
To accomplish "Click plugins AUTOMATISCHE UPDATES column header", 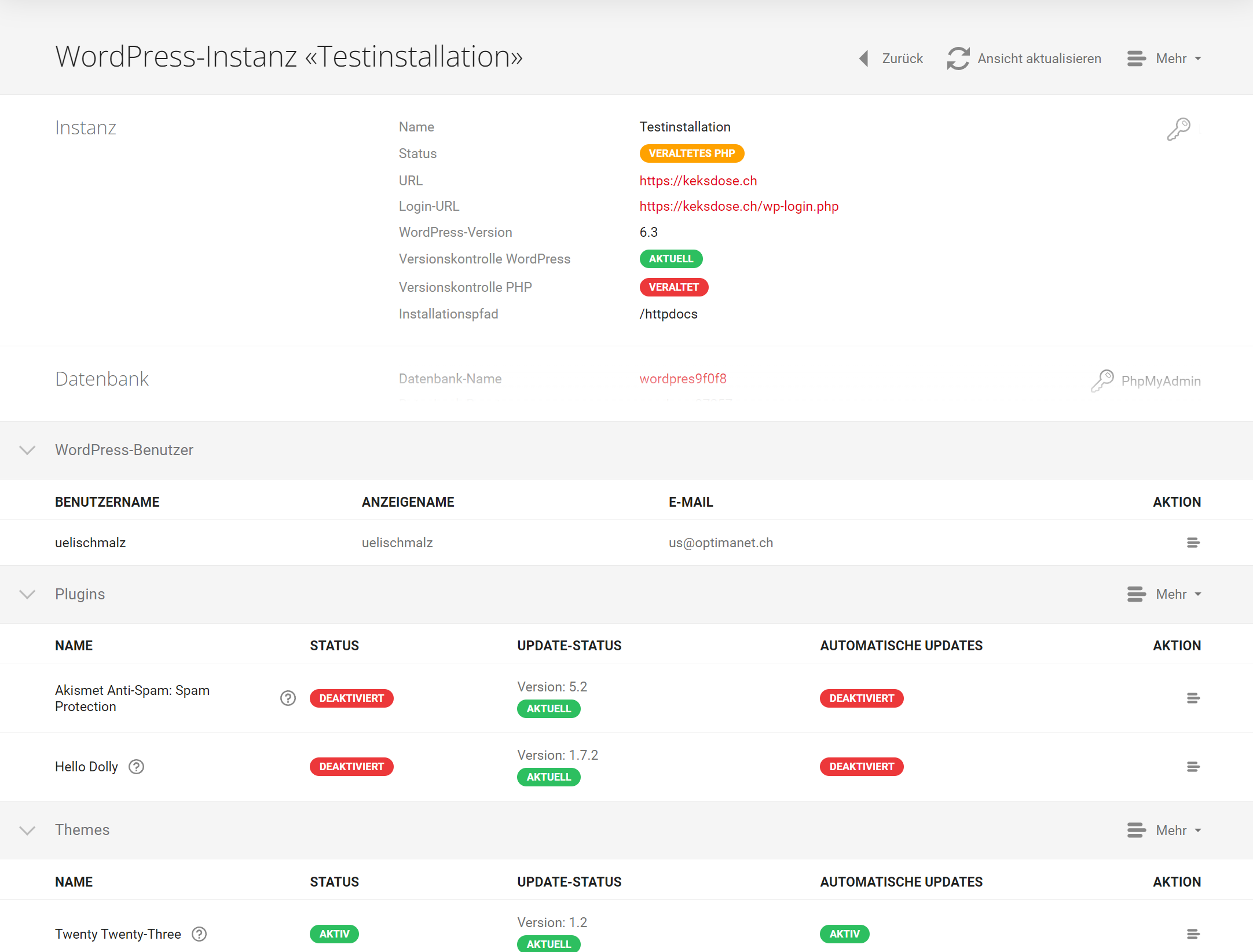I will click(901, 646).
